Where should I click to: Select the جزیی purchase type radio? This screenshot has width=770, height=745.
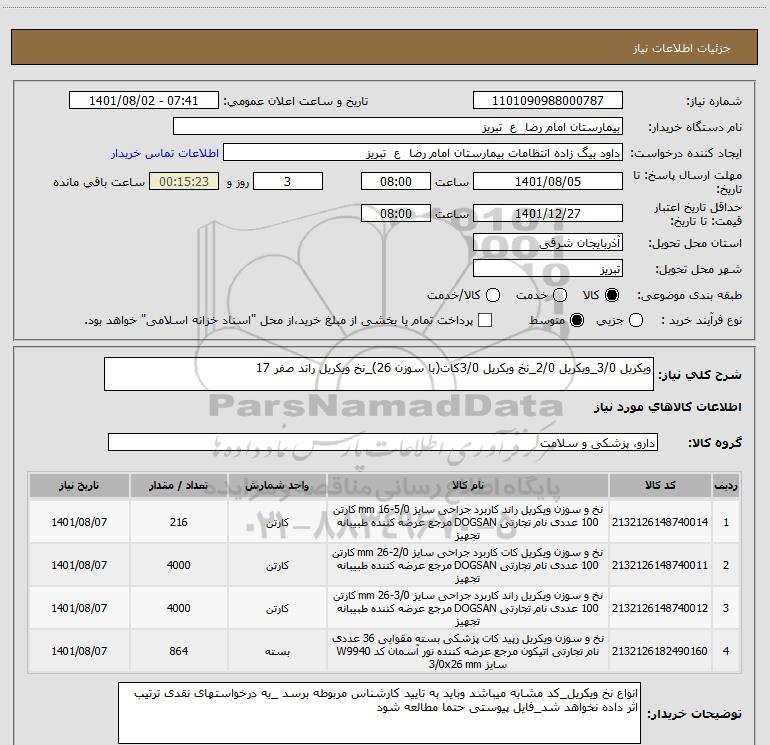pos(636,320)
